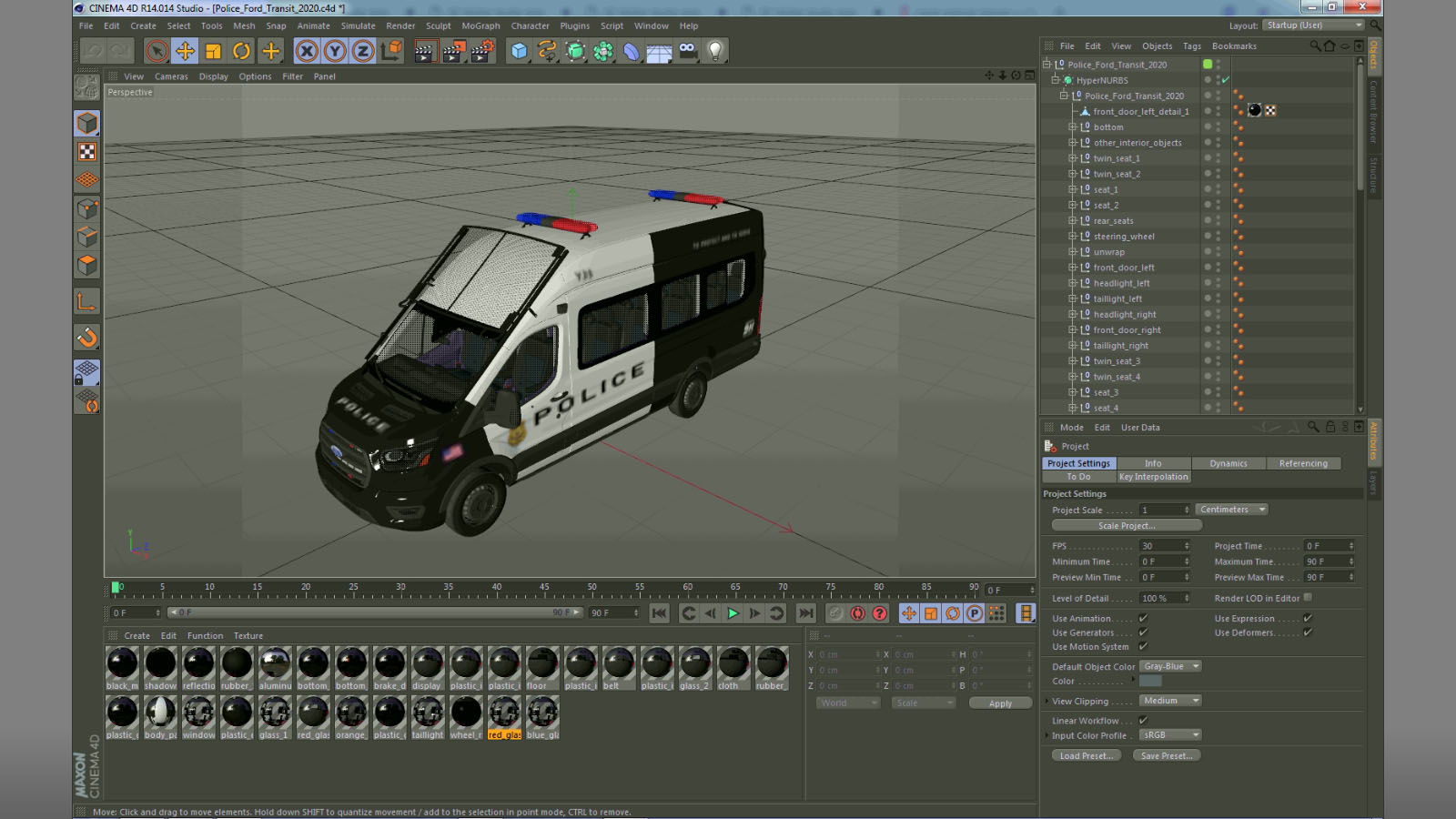The height and width of the screenshot is (819, 1456).
Task: Click Save Preset button
Action: [1167, 755]
